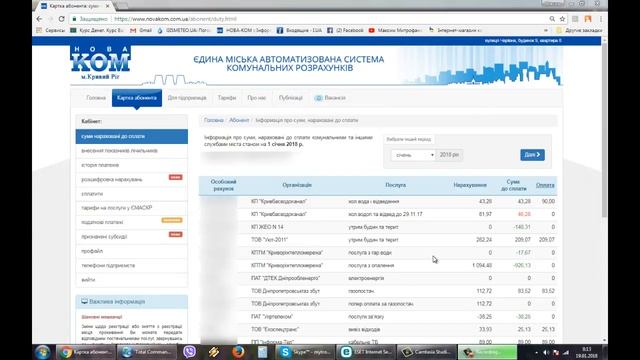640x360 pixels.
Task: Open the Публікації tab
Action: [x=291, y=98]
